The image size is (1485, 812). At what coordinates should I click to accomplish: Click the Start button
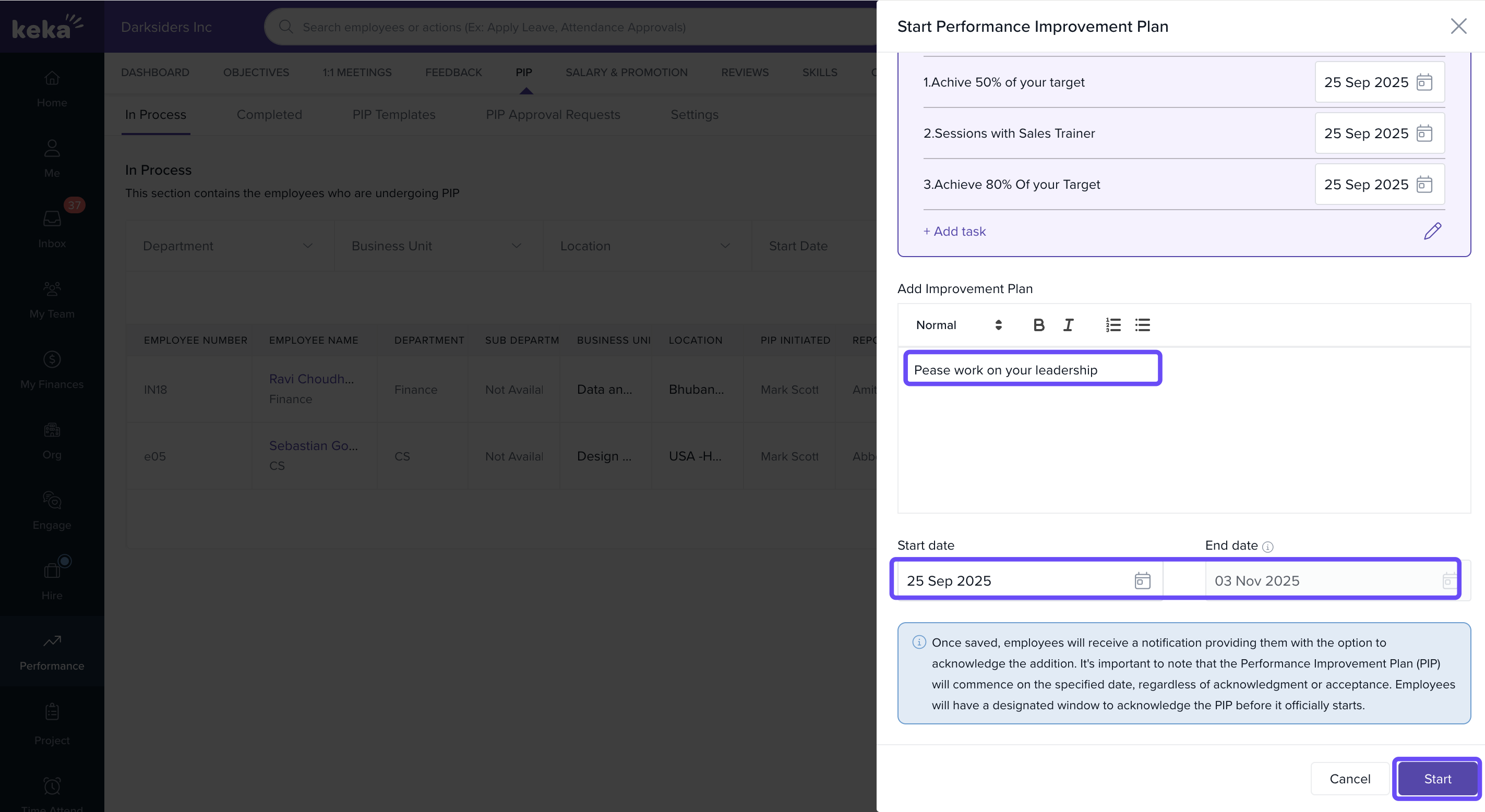pyautogui.click(x=1436, y=779)
